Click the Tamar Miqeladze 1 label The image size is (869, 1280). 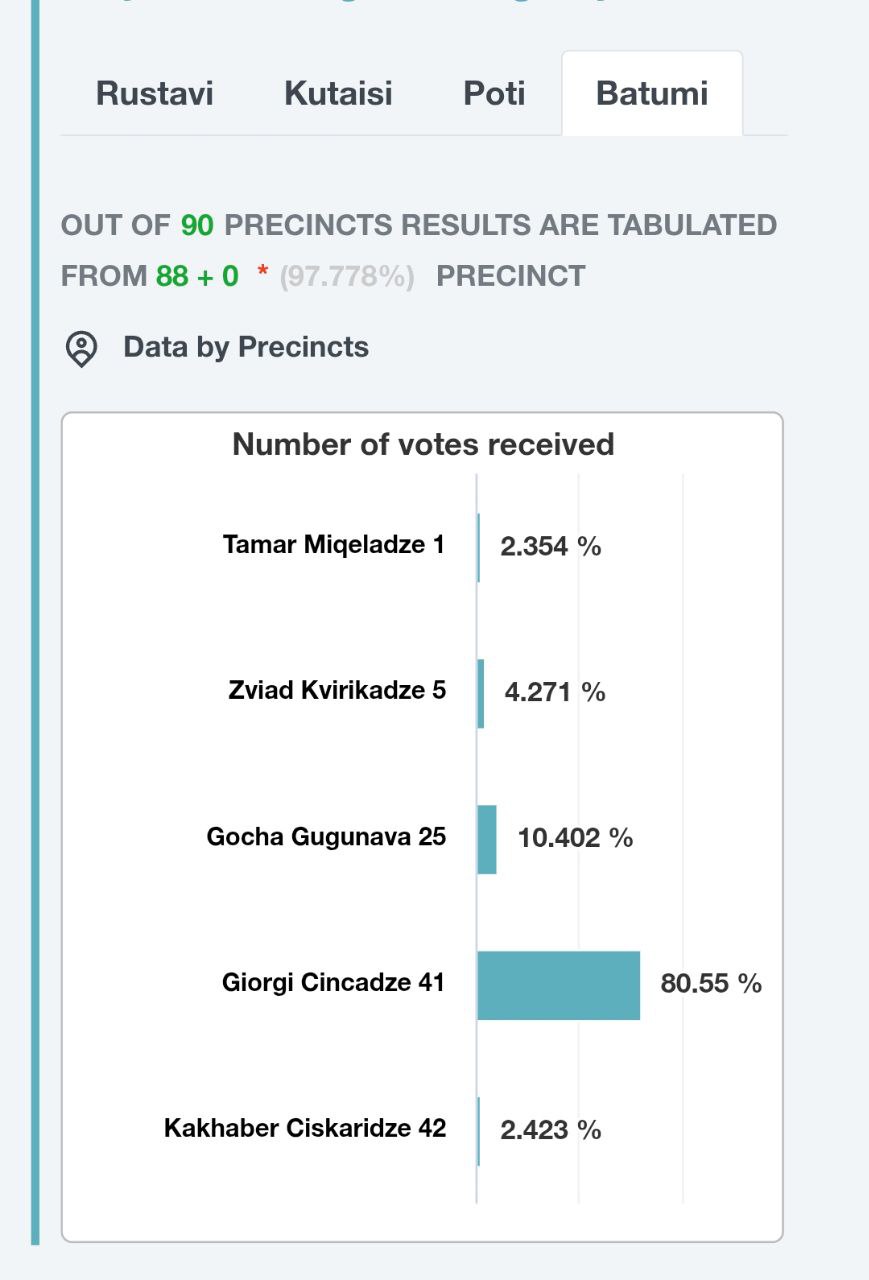click(333, 545)
